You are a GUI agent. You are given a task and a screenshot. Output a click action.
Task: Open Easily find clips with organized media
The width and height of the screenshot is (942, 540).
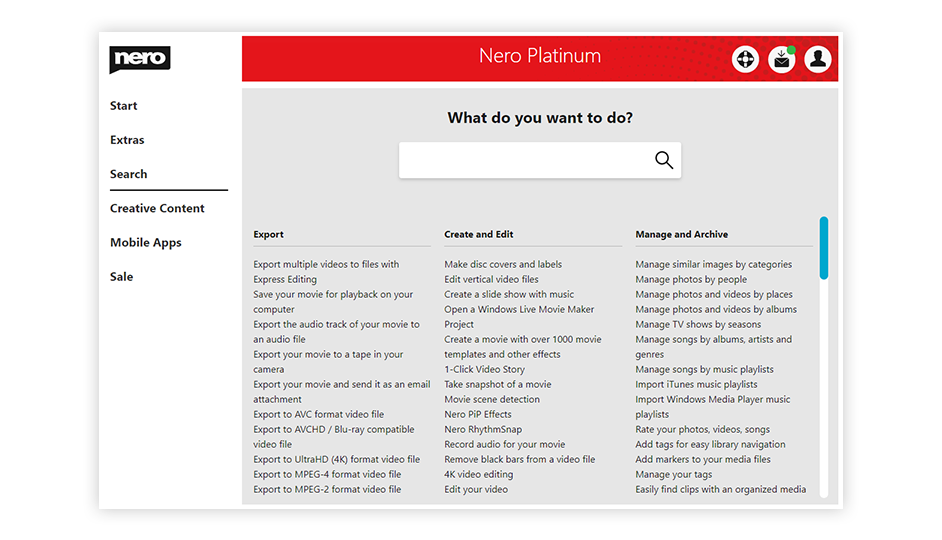coord(721,490)
